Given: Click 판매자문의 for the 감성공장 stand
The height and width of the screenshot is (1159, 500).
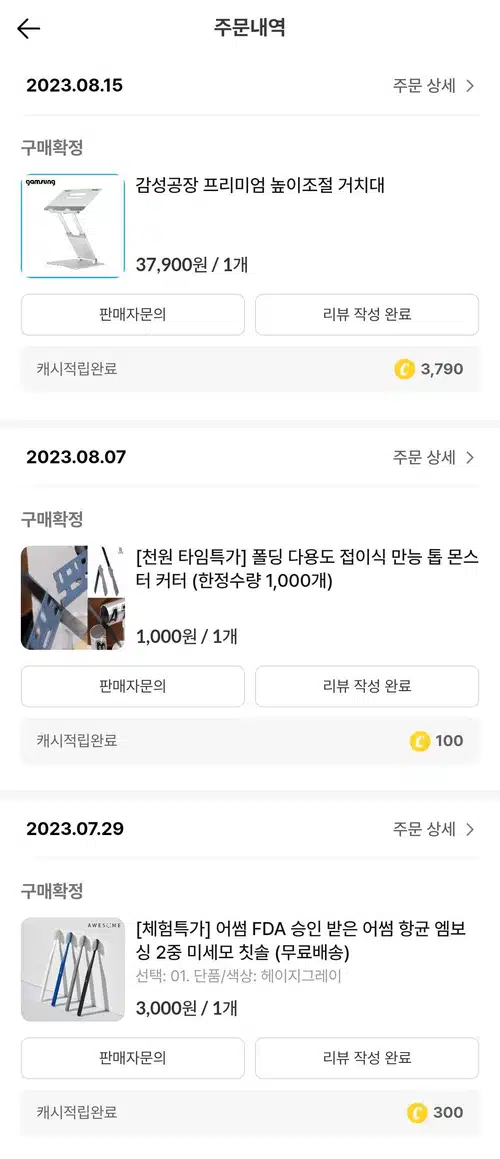Looking at the screenshot, I should click(x=132, y=314).
